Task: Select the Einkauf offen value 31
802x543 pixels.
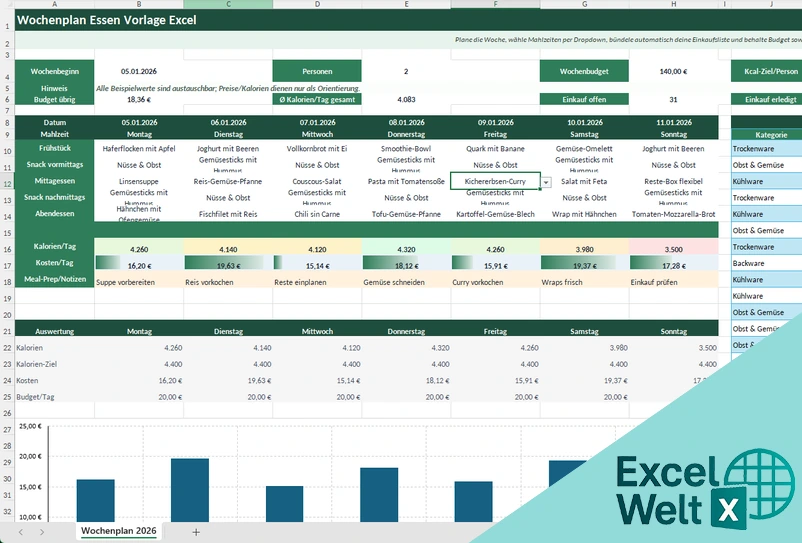Action: [674, 99]
